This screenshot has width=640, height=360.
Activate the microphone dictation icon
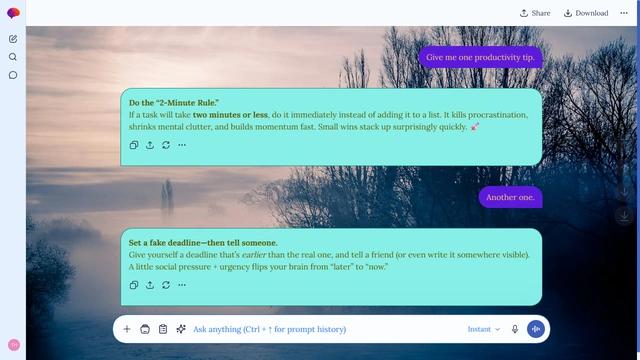point(515,329)
